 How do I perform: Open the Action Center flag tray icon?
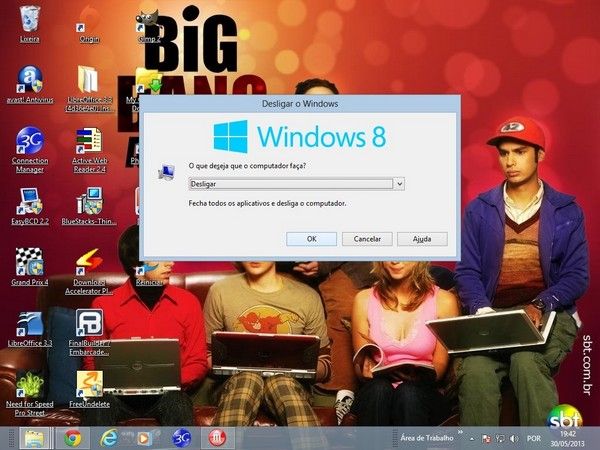(x=486, y=439)
